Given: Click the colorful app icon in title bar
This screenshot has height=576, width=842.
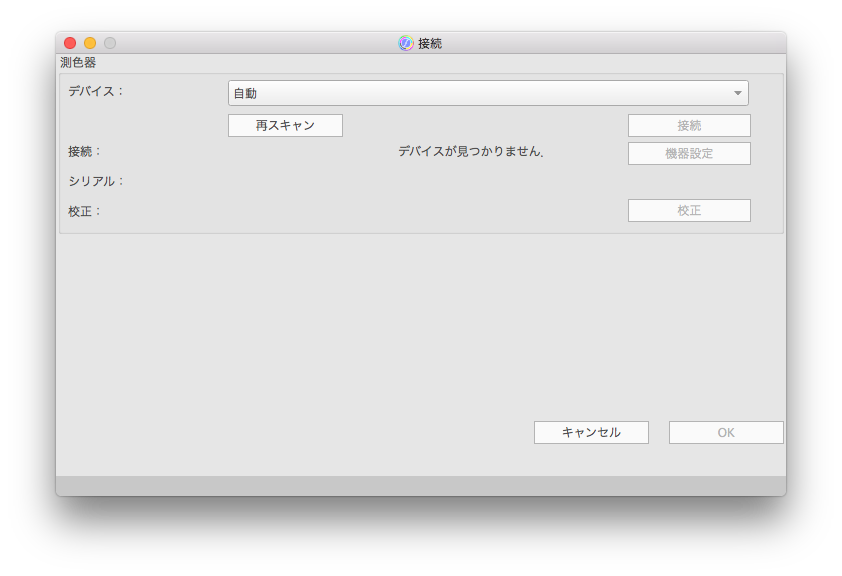Looking at the screenshot, I should pyautogui.click(x=405, y=43).
